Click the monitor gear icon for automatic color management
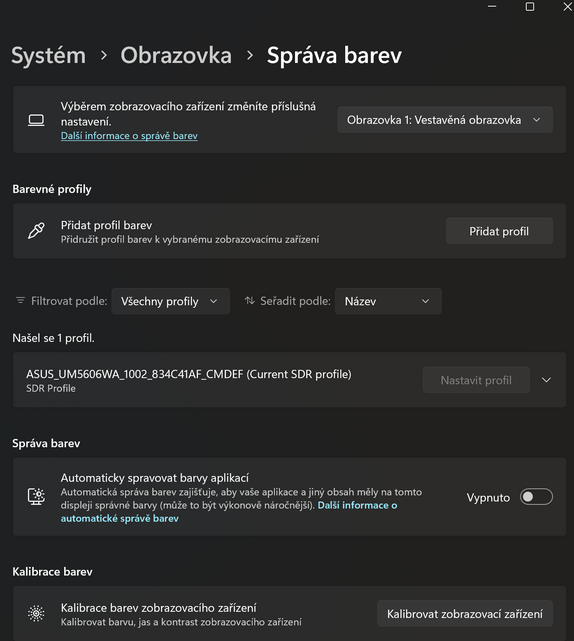 coord(36,497)
